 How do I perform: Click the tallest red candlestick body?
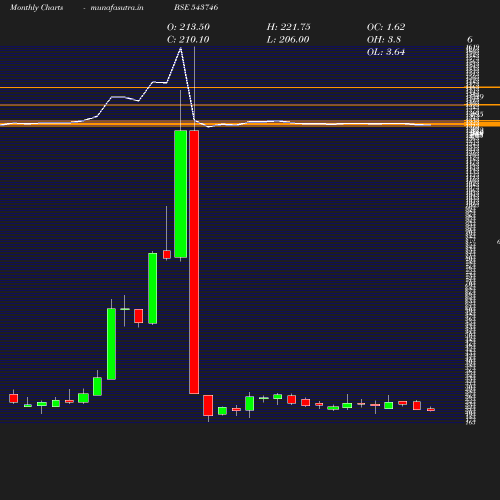click(x=194, y=262)
